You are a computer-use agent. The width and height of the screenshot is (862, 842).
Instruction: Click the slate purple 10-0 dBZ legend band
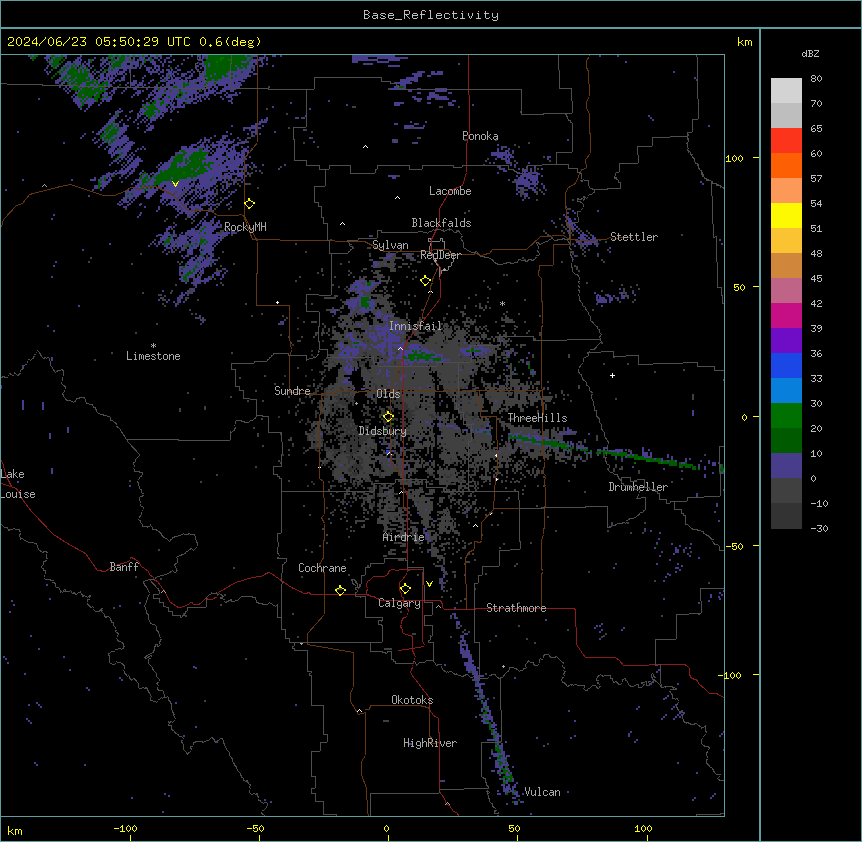click(x=786, y=466)
